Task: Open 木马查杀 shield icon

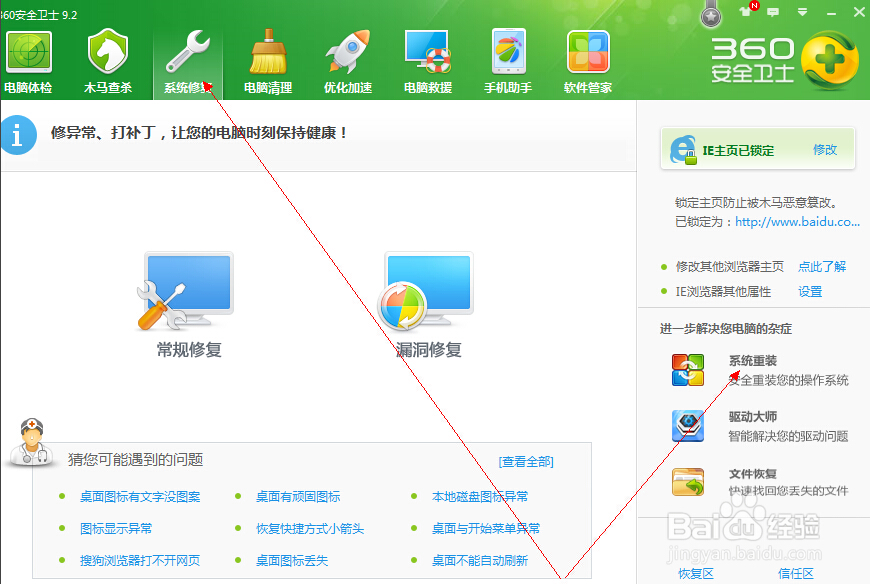Action: (108, 52)
